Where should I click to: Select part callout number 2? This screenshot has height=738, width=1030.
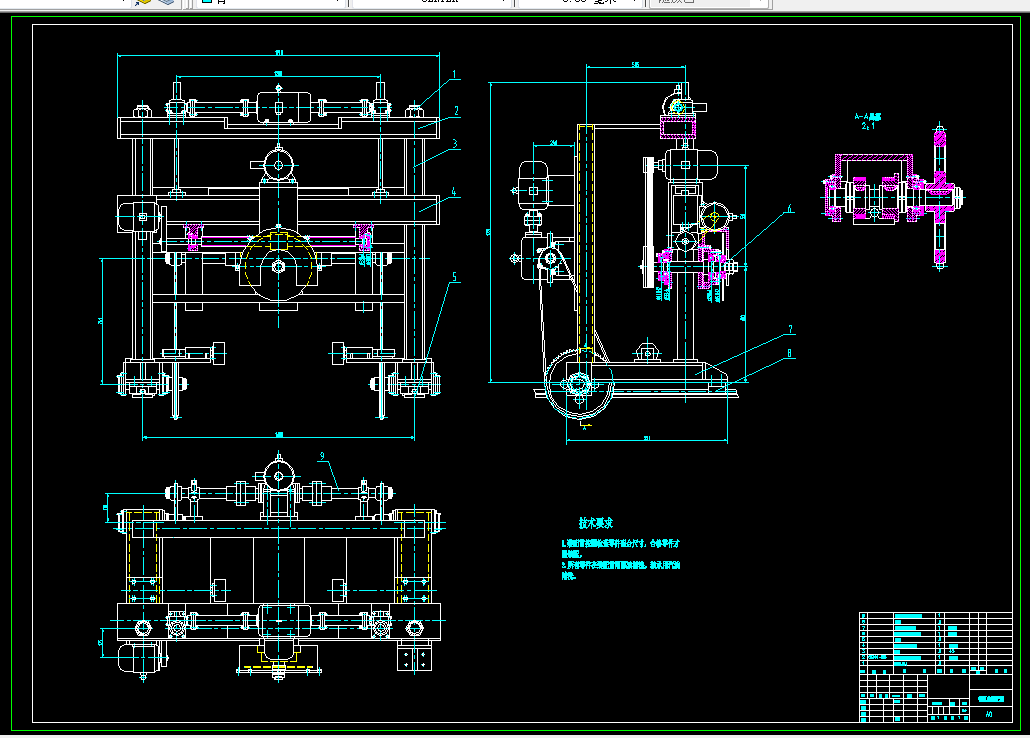coord(457,111)
